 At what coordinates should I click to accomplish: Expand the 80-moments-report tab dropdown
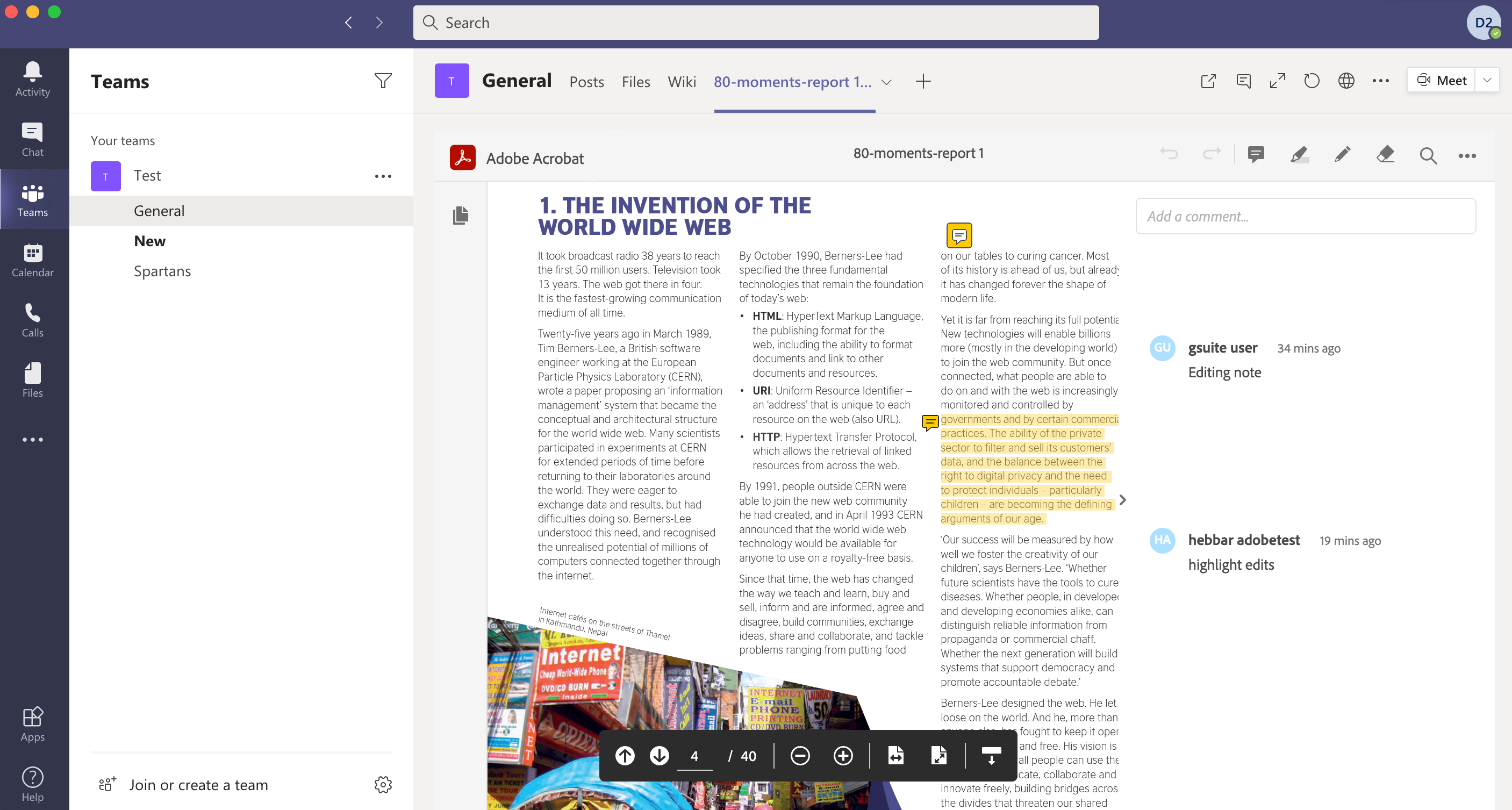tap(886, 82)
